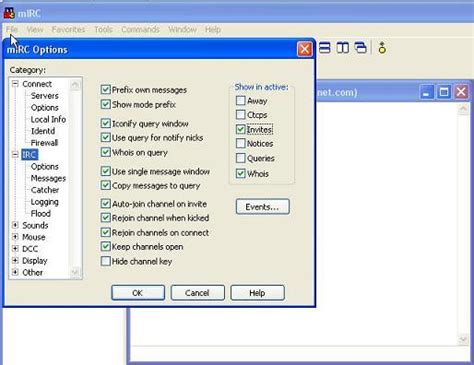The height and width of the screenshot is (365, 474).
Task: Enable Hide channel key
Action: tap(106, 261)
